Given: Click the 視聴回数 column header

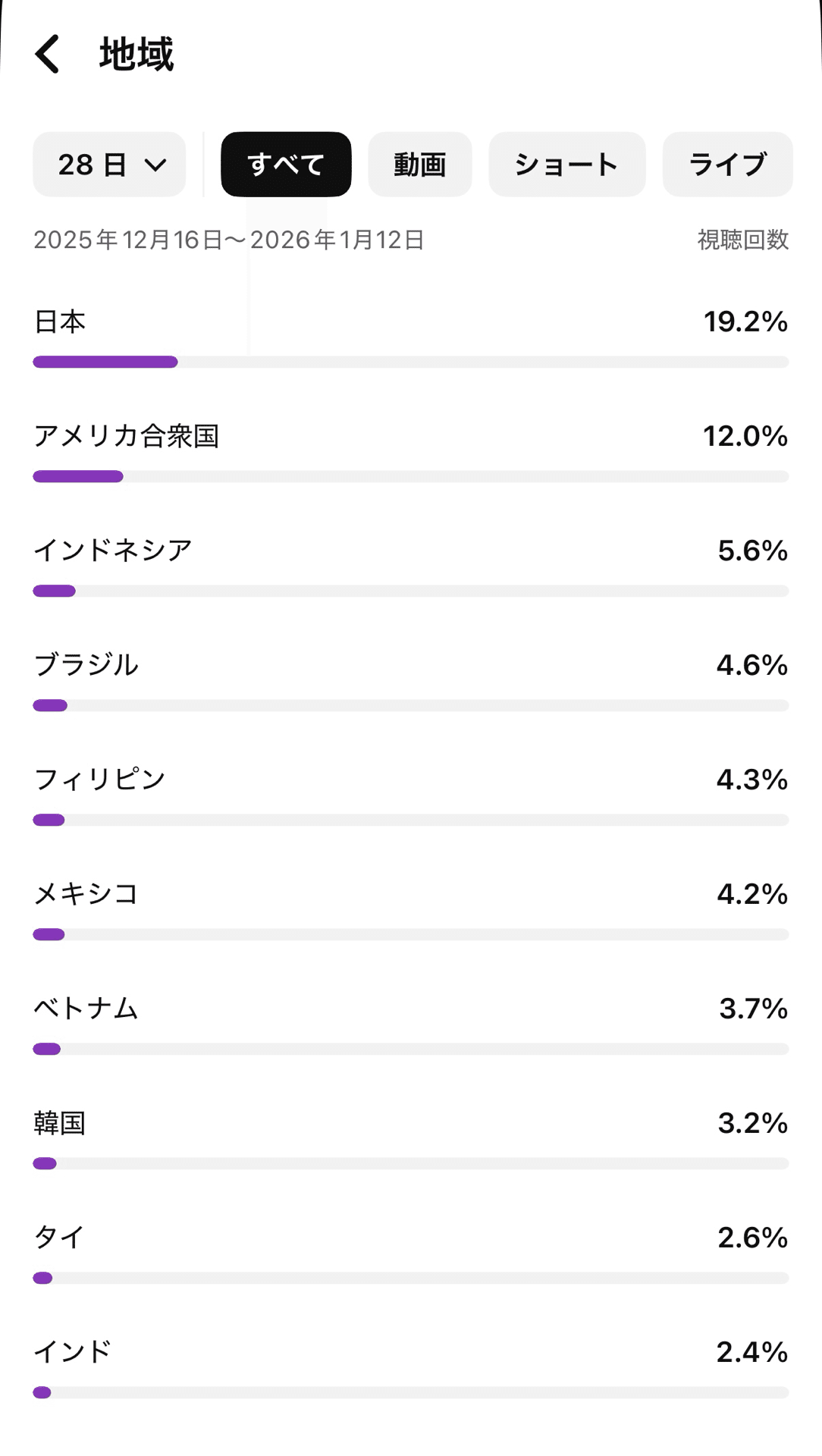Looking at the screenshot, I should 743,240.
